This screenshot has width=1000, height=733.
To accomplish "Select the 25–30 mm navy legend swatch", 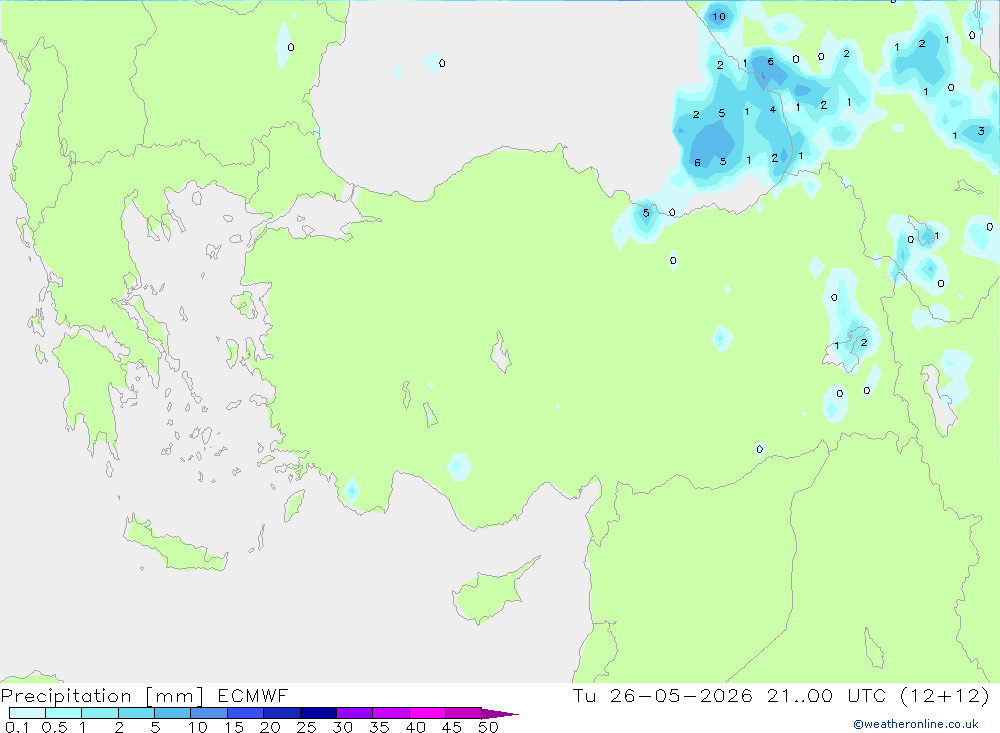I will (x=318, y=713).
